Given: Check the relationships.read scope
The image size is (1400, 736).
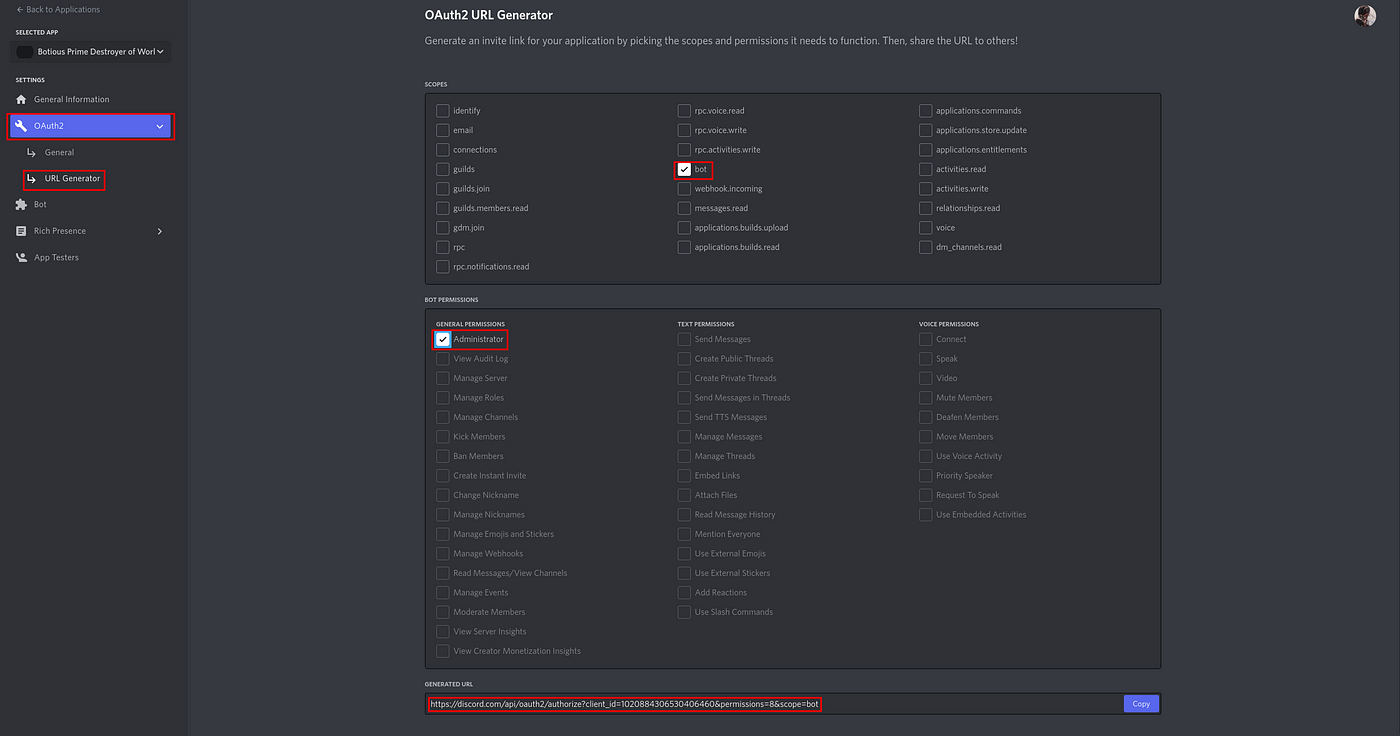Looking at the screenshot, I should click(x=926, y=208).
